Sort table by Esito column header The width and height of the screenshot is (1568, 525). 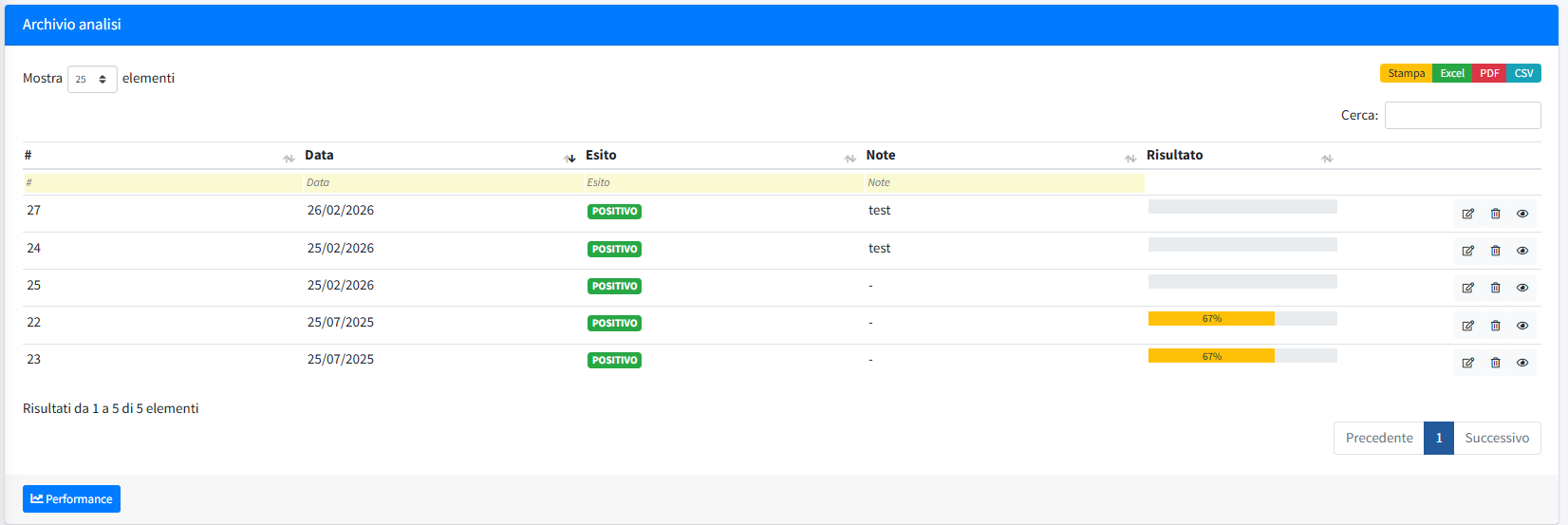(x=601, y=155)
